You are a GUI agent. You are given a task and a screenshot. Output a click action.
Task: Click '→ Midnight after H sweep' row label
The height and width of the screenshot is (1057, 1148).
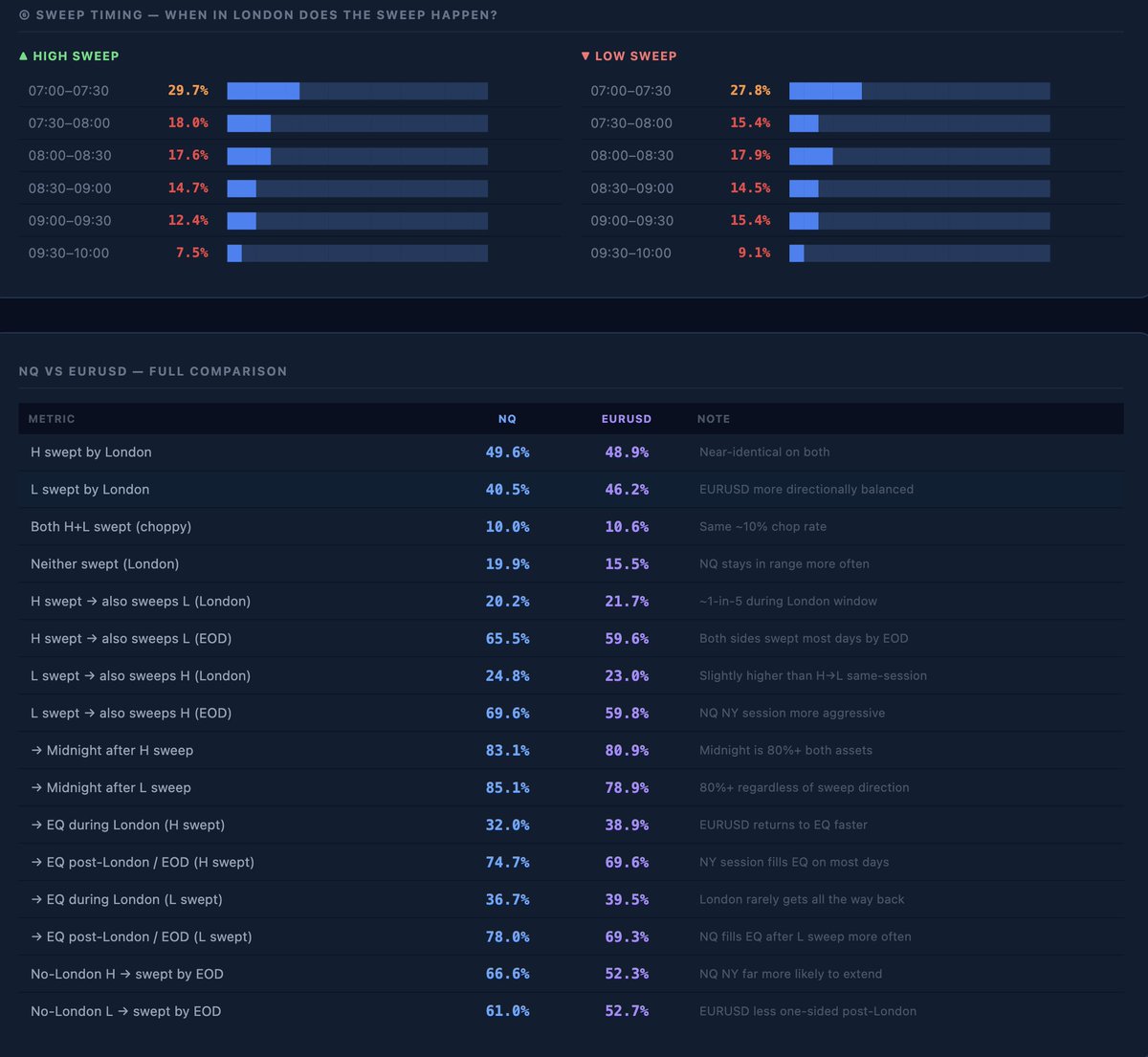point(112,751)
